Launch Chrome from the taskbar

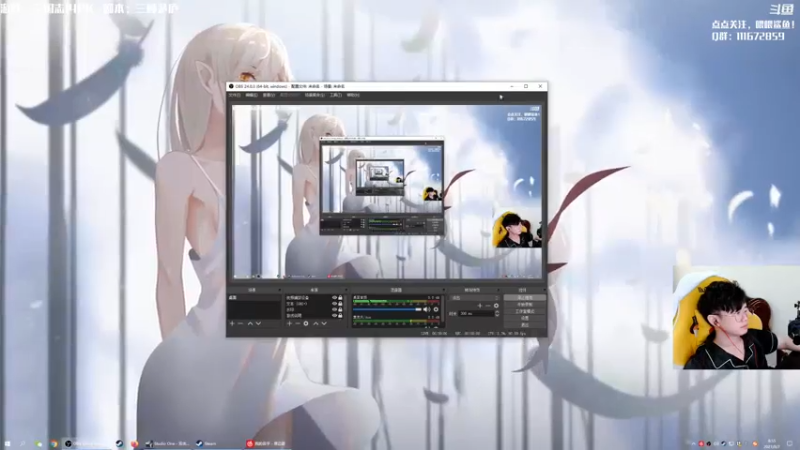point(54,443)
